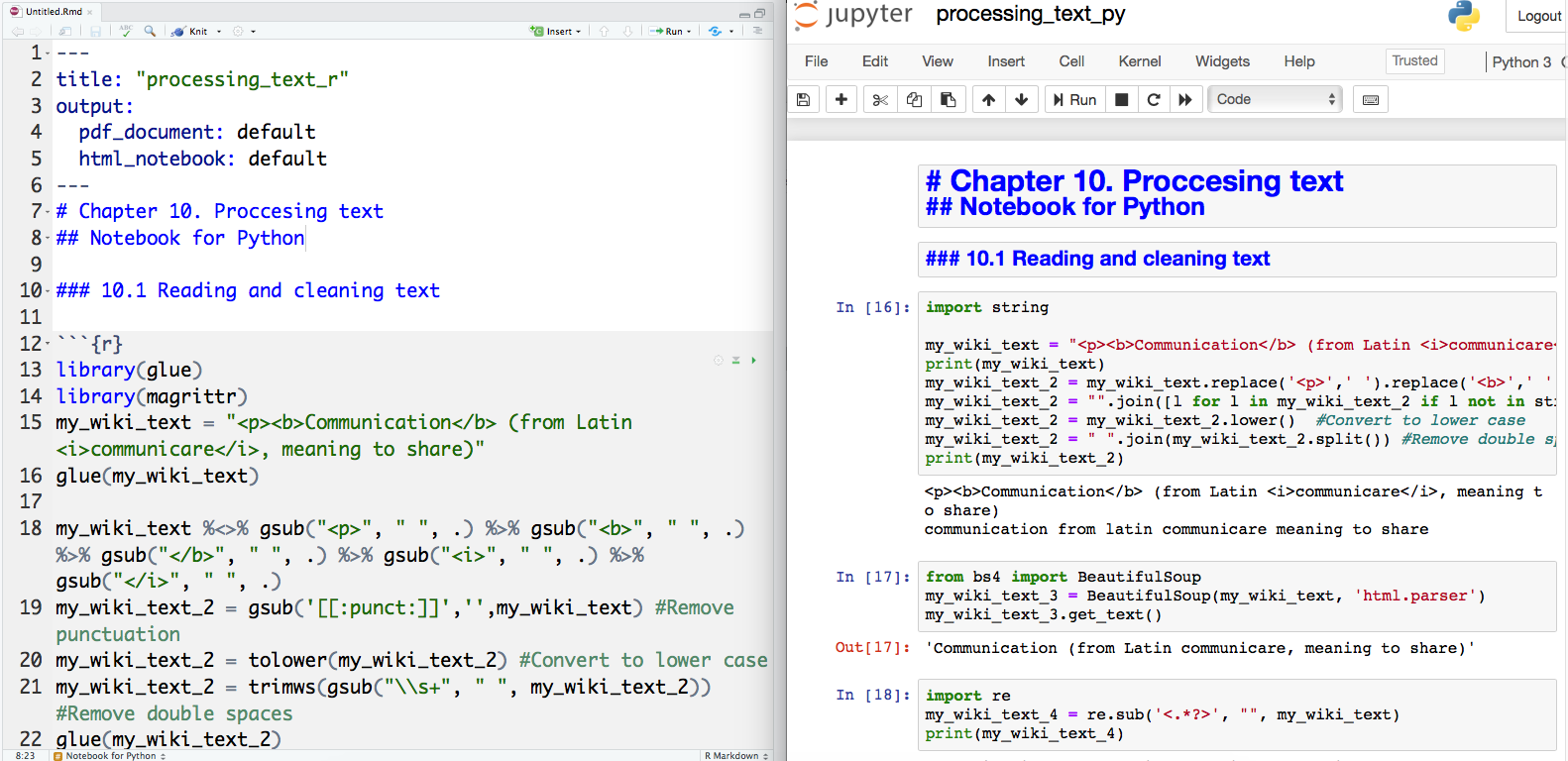This screenshot has height=761, width=1568.
Task: Click into code cell In [17]
Action: [x=1237, y=596]
